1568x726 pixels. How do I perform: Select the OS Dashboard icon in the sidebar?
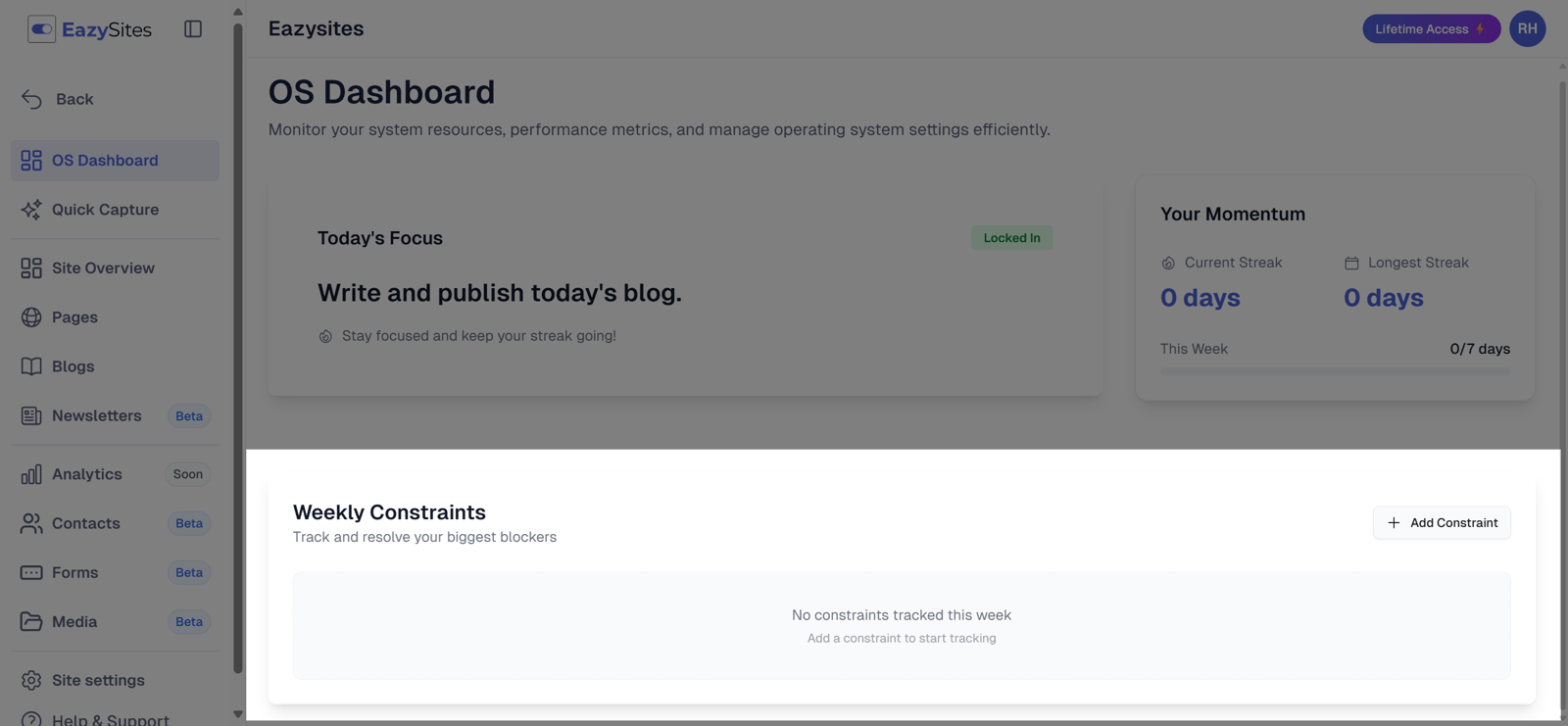click(30, 160)
